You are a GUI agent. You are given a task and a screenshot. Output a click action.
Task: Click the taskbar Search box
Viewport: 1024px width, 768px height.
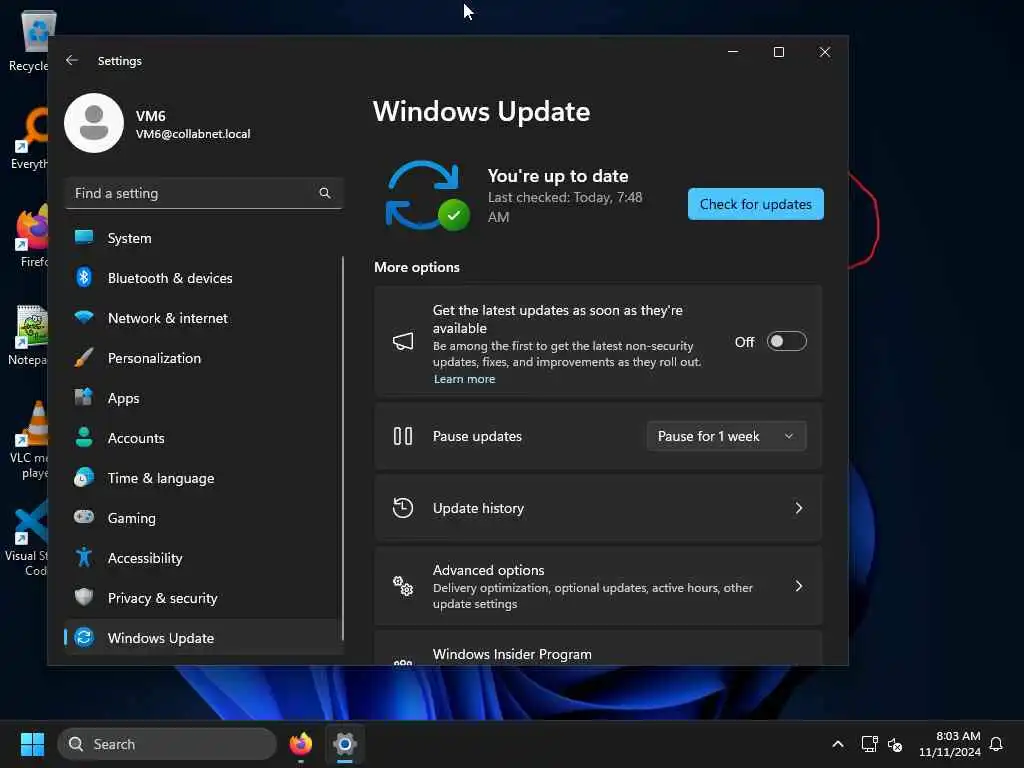[x=167, y=744]
